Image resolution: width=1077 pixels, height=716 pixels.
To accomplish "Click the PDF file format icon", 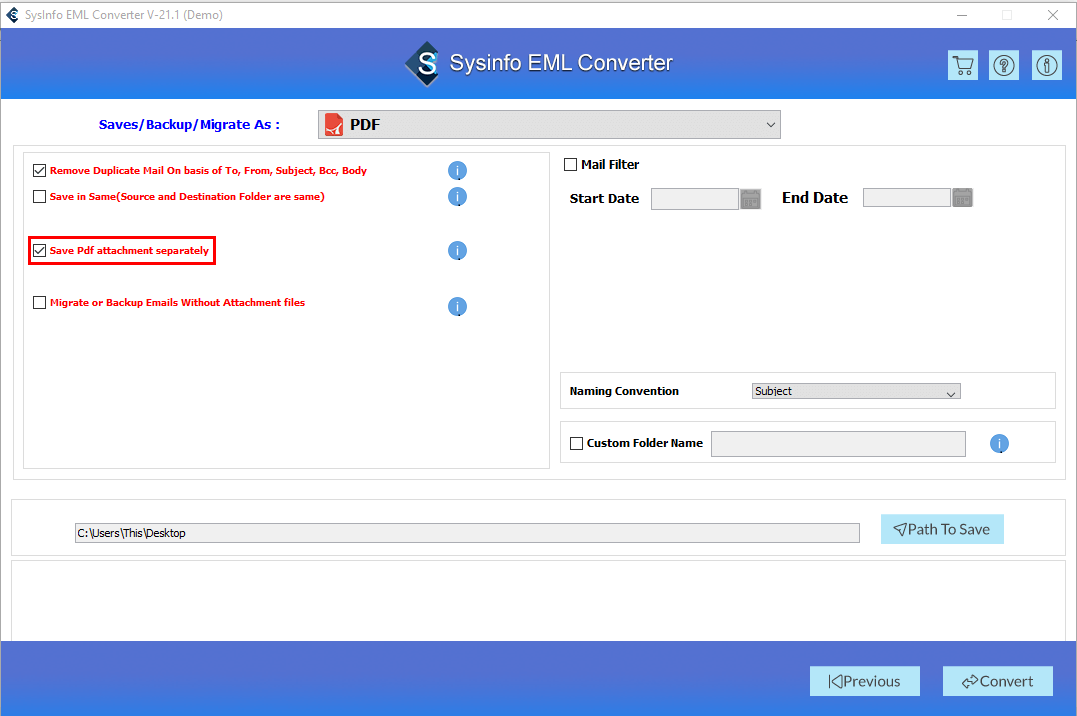I will (x=334, y=124).
